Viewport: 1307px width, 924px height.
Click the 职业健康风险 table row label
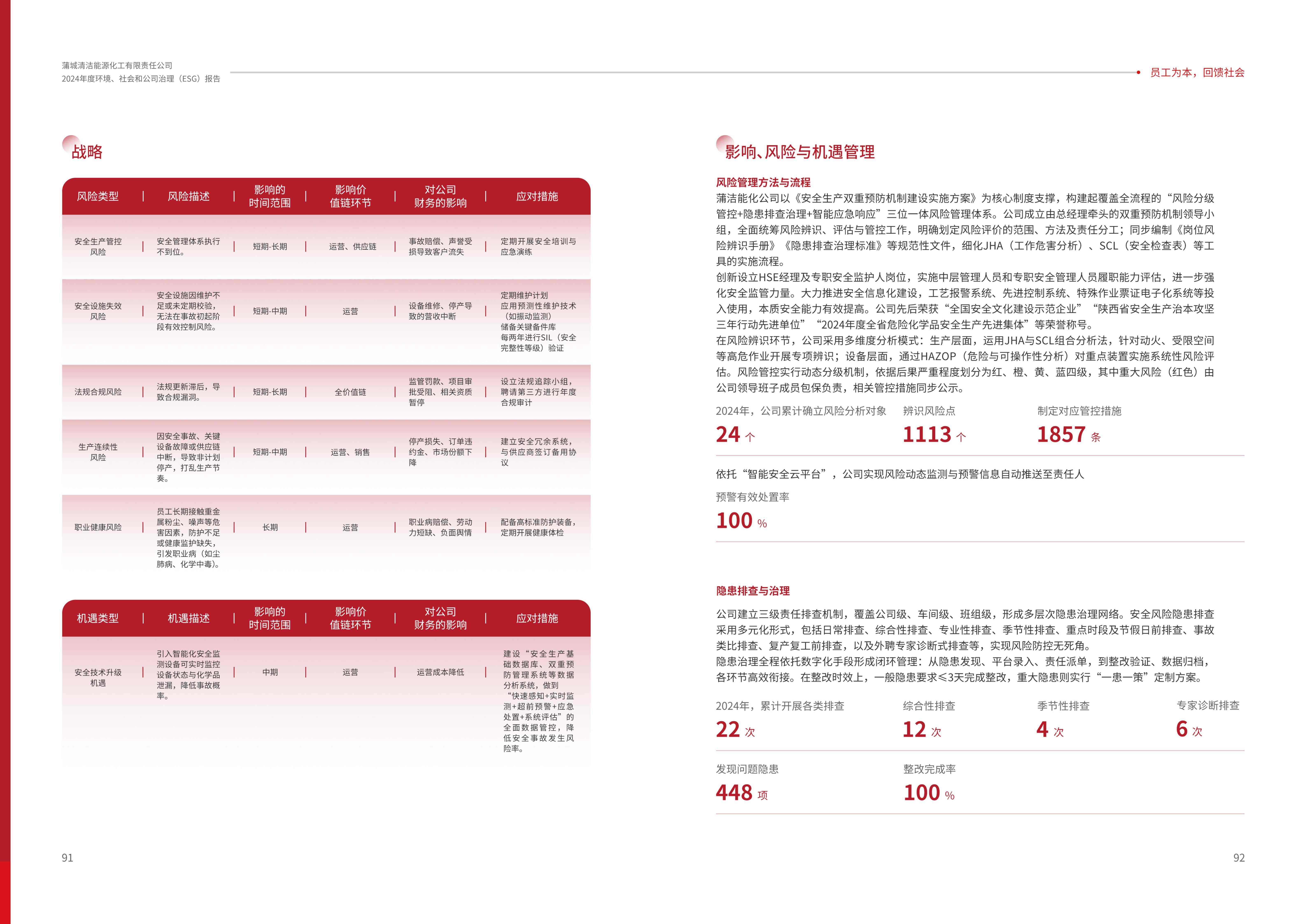(x=98, y=527)
